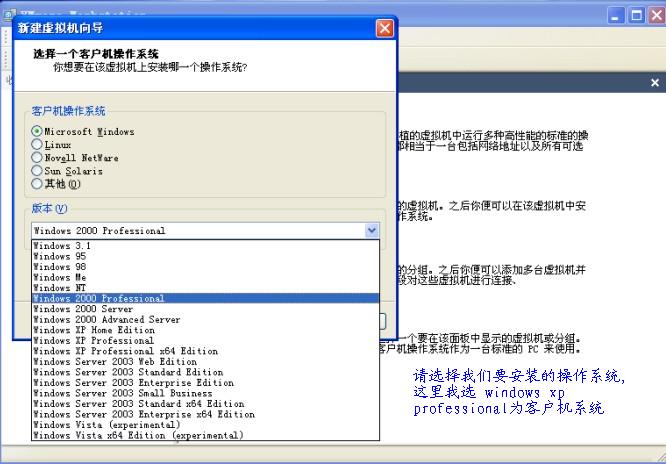The image size is (666, 464).
Task: Select Windows 2000 Advanced Server
Action: (106, 319)
